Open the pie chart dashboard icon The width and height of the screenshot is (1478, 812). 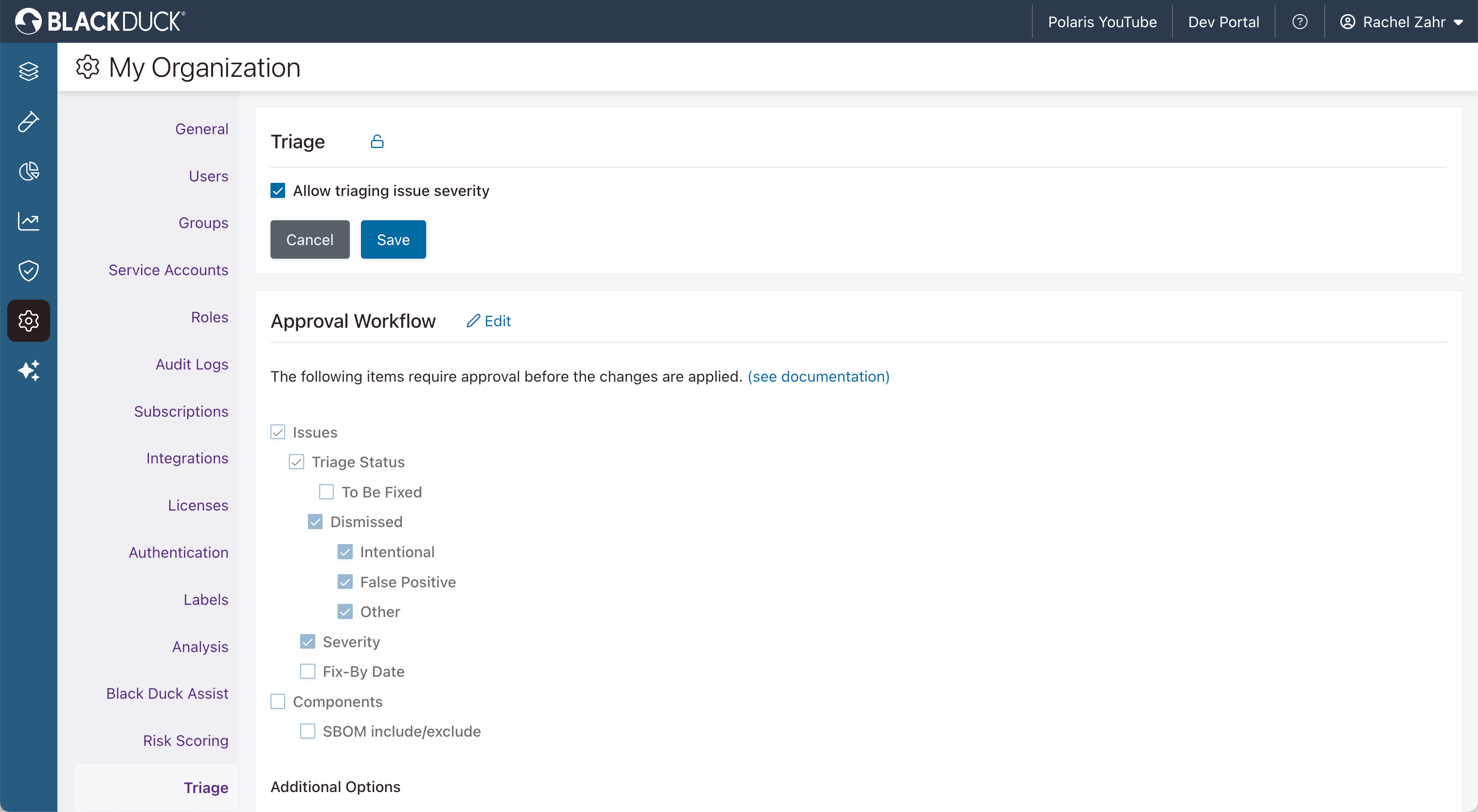pos(28,171)
